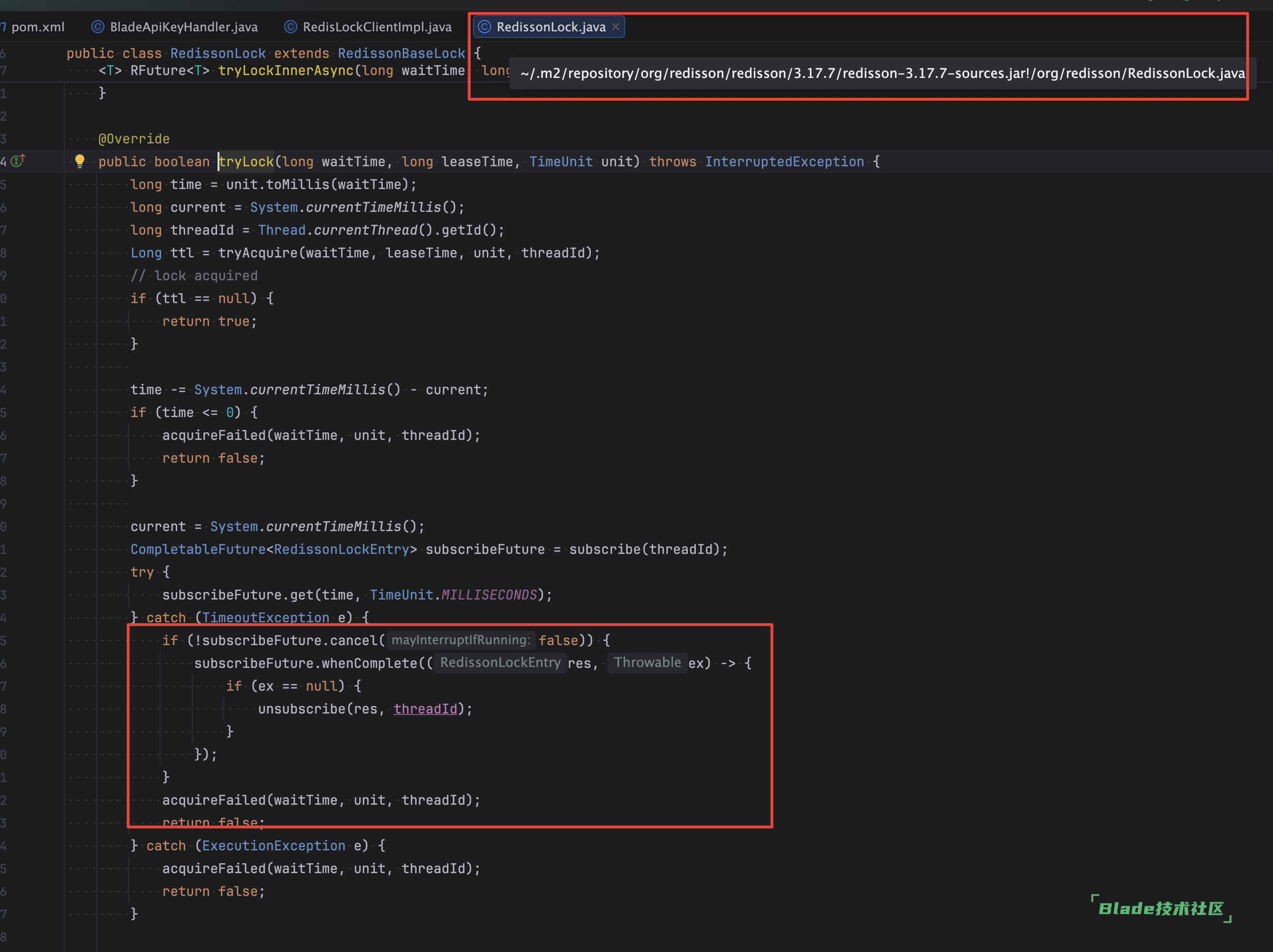The width and height of the screenshot is (1273, 952).
Task: Click class icon on BladeApiKeyHandler.java tab
Action: click(x=98, y=27)
